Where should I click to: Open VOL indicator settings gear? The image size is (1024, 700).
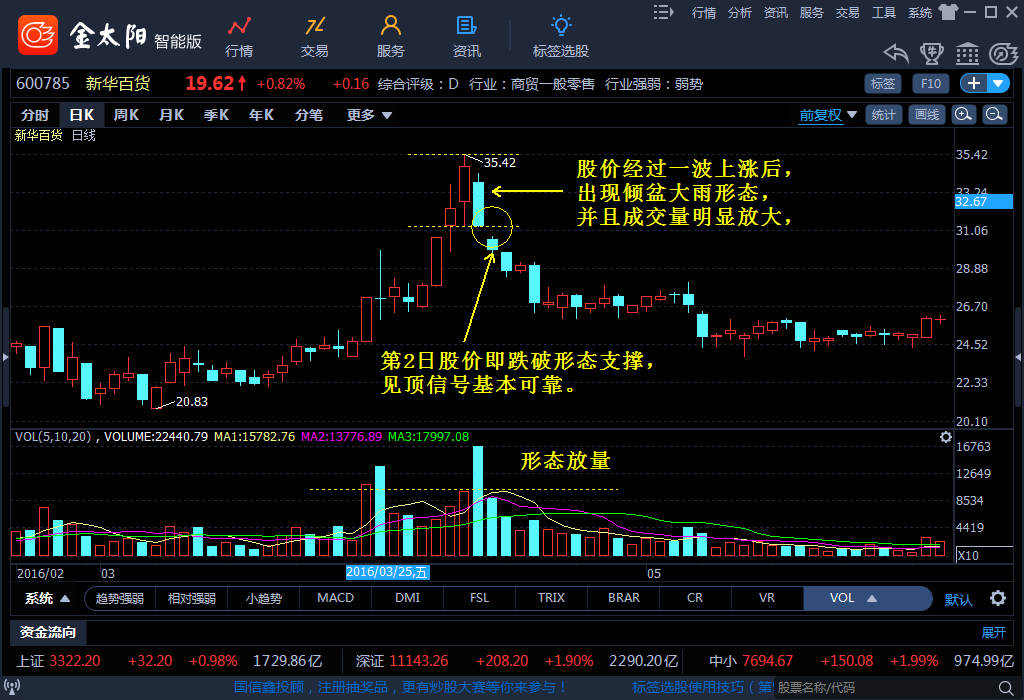pyautogui.click(x=945, y=437)
